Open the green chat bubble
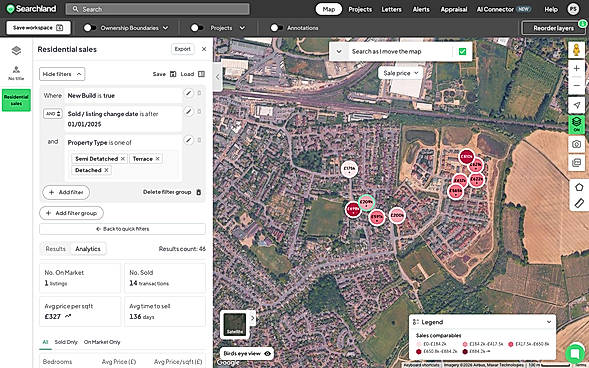 click(x=575, y=354)
